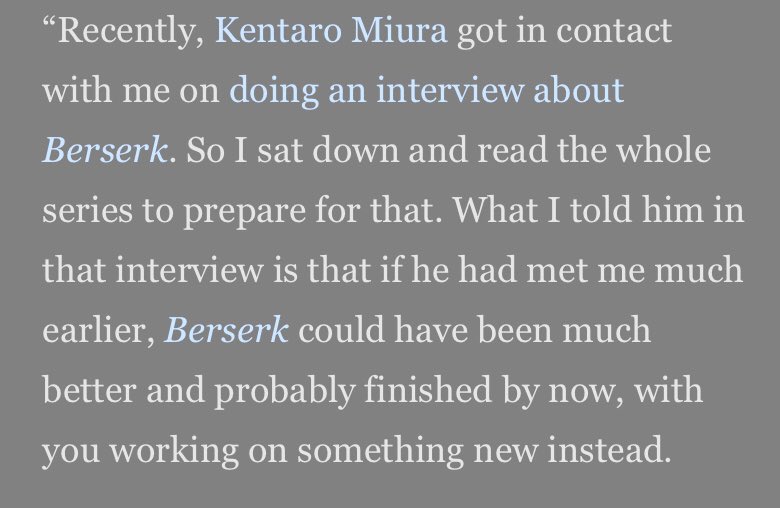Click the word "earlier" before the comma

95,330
